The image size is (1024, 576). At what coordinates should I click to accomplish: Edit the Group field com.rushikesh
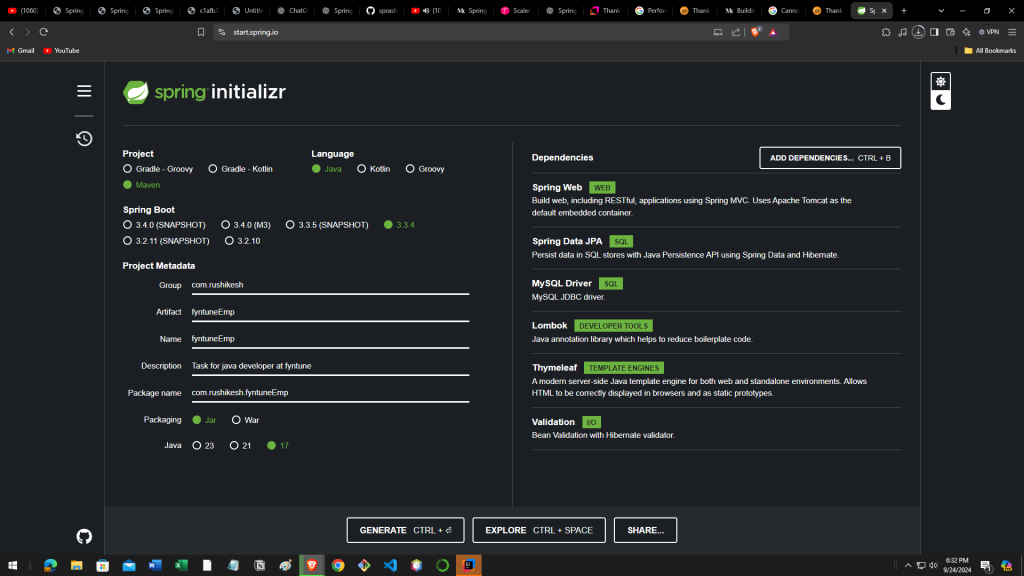(x=330, y=285)
